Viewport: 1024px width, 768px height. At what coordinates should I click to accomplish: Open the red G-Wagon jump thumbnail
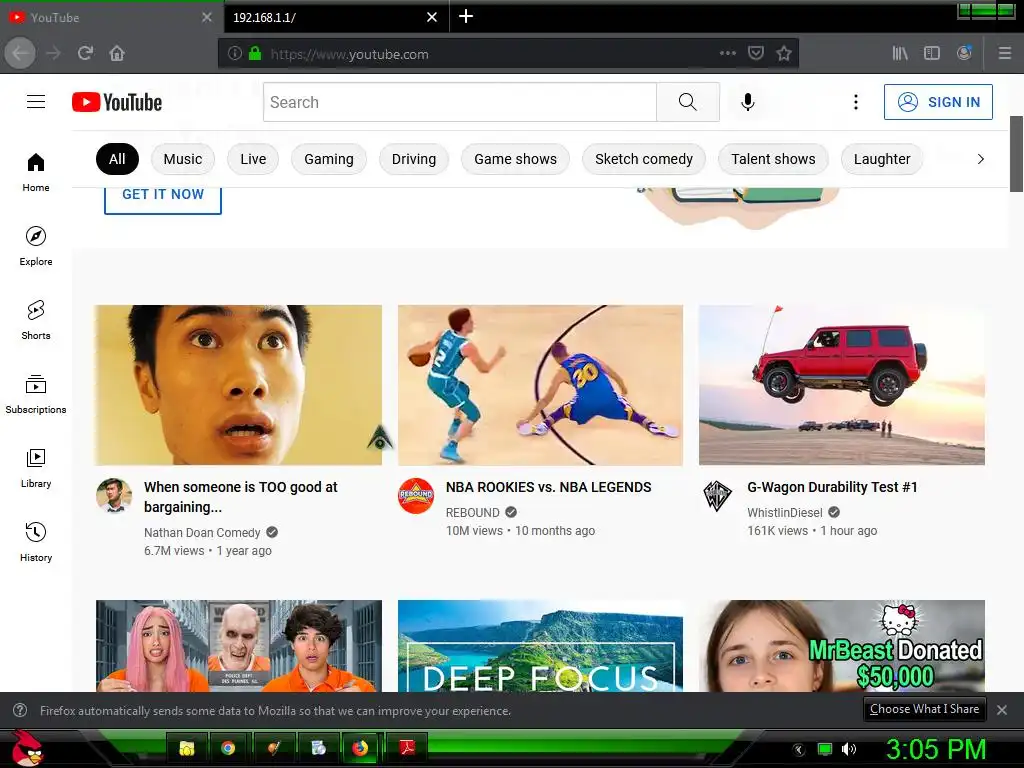[x=842, y=385]
